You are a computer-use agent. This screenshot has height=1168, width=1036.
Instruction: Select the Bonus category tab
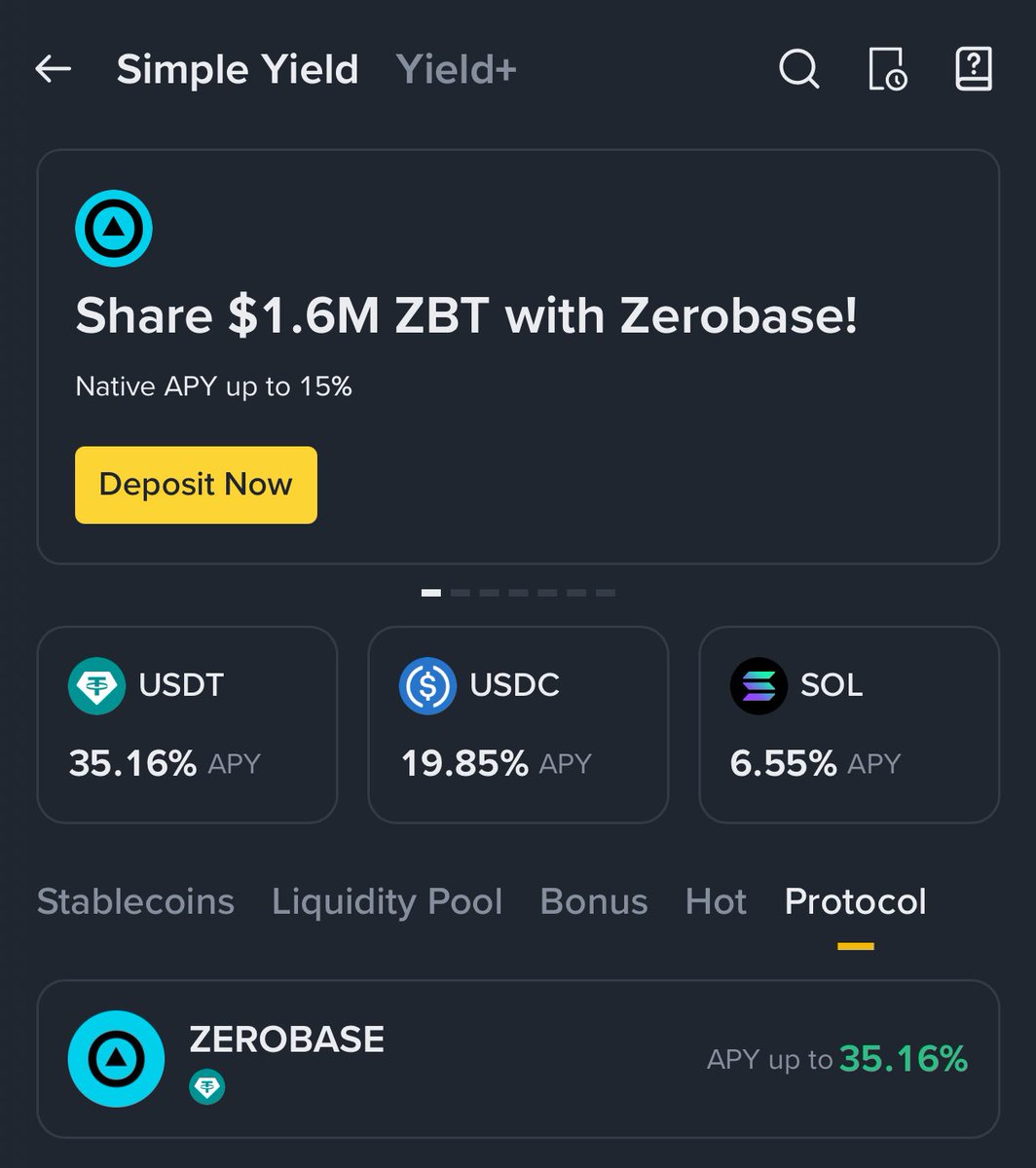594,902
